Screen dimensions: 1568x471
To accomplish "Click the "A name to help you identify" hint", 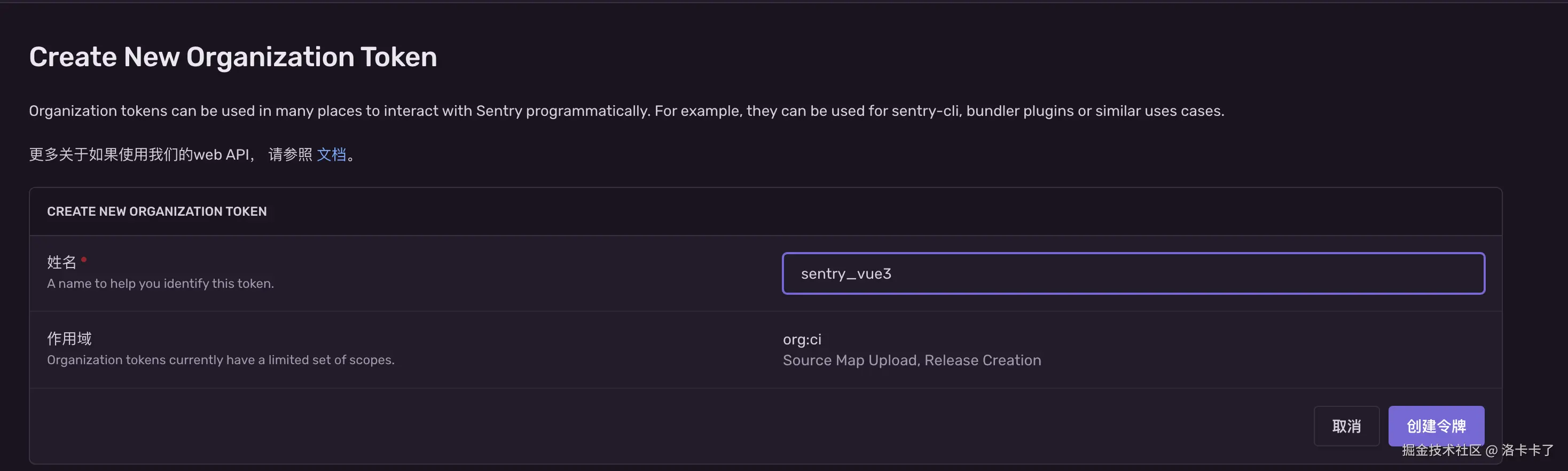I will click(x=160, y=284).
